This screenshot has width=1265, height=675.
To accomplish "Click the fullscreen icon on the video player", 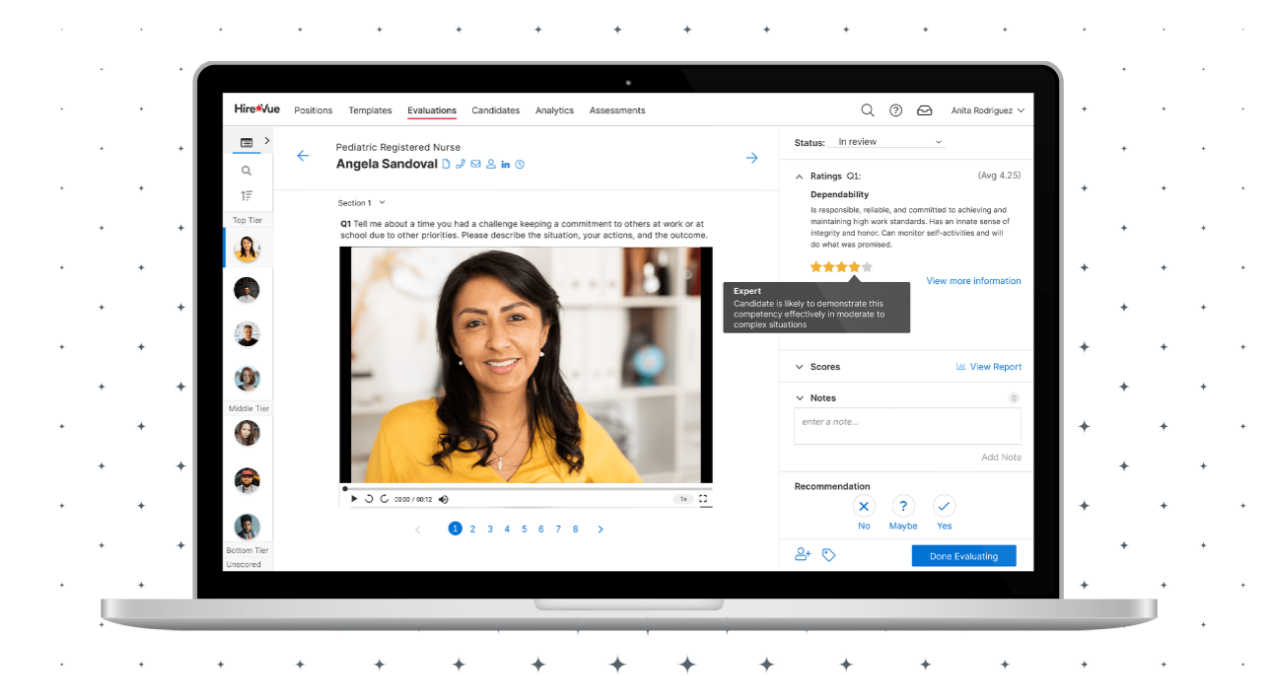I will (703, 498).
